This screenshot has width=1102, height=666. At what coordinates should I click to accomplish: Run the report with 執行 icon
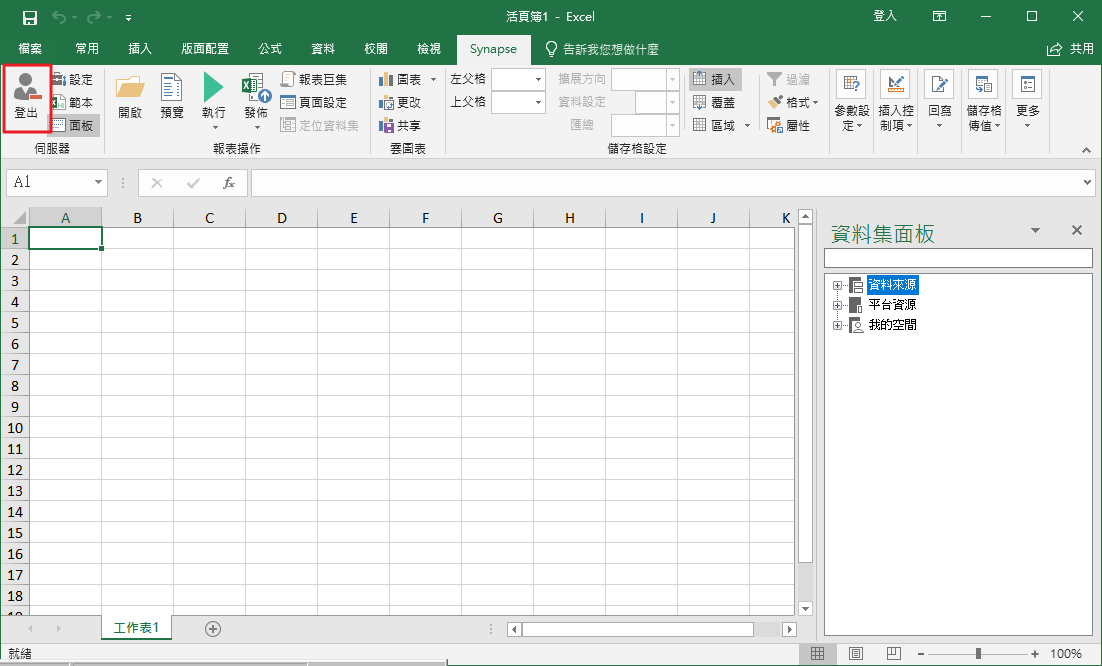(x=214, y=98)
